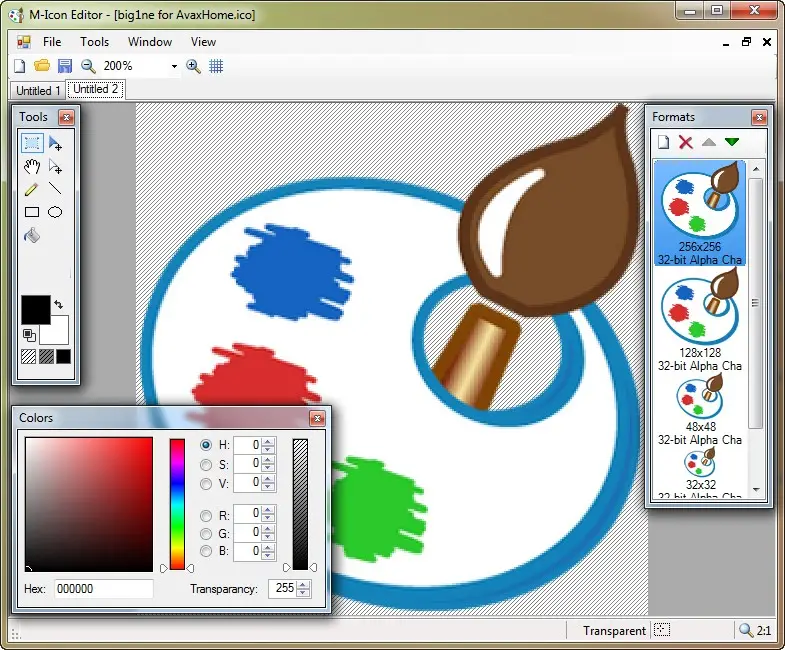Open the View menu

click(203, 42)
